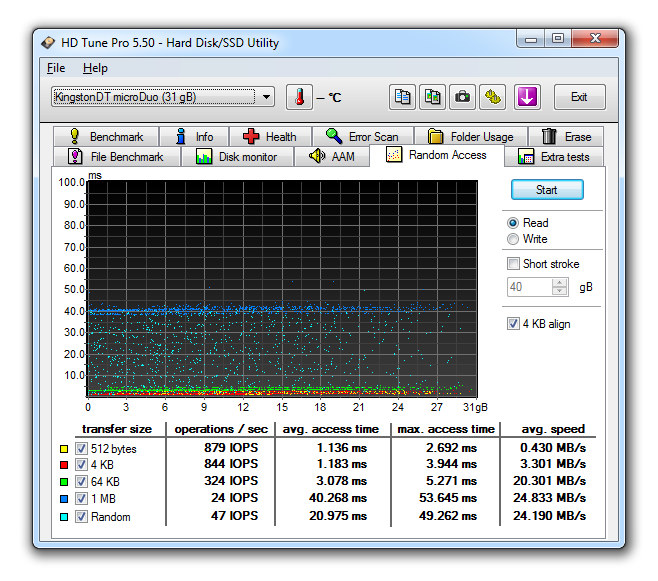Minimize the HD Tune Pro window

click(531, 39)
